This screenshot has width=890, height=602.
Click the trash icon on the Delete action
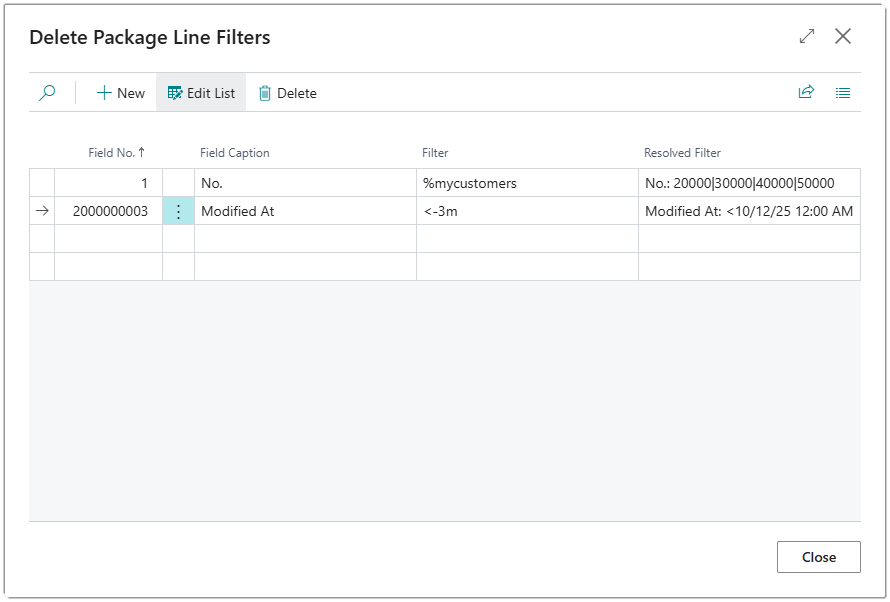pos(263,92)
